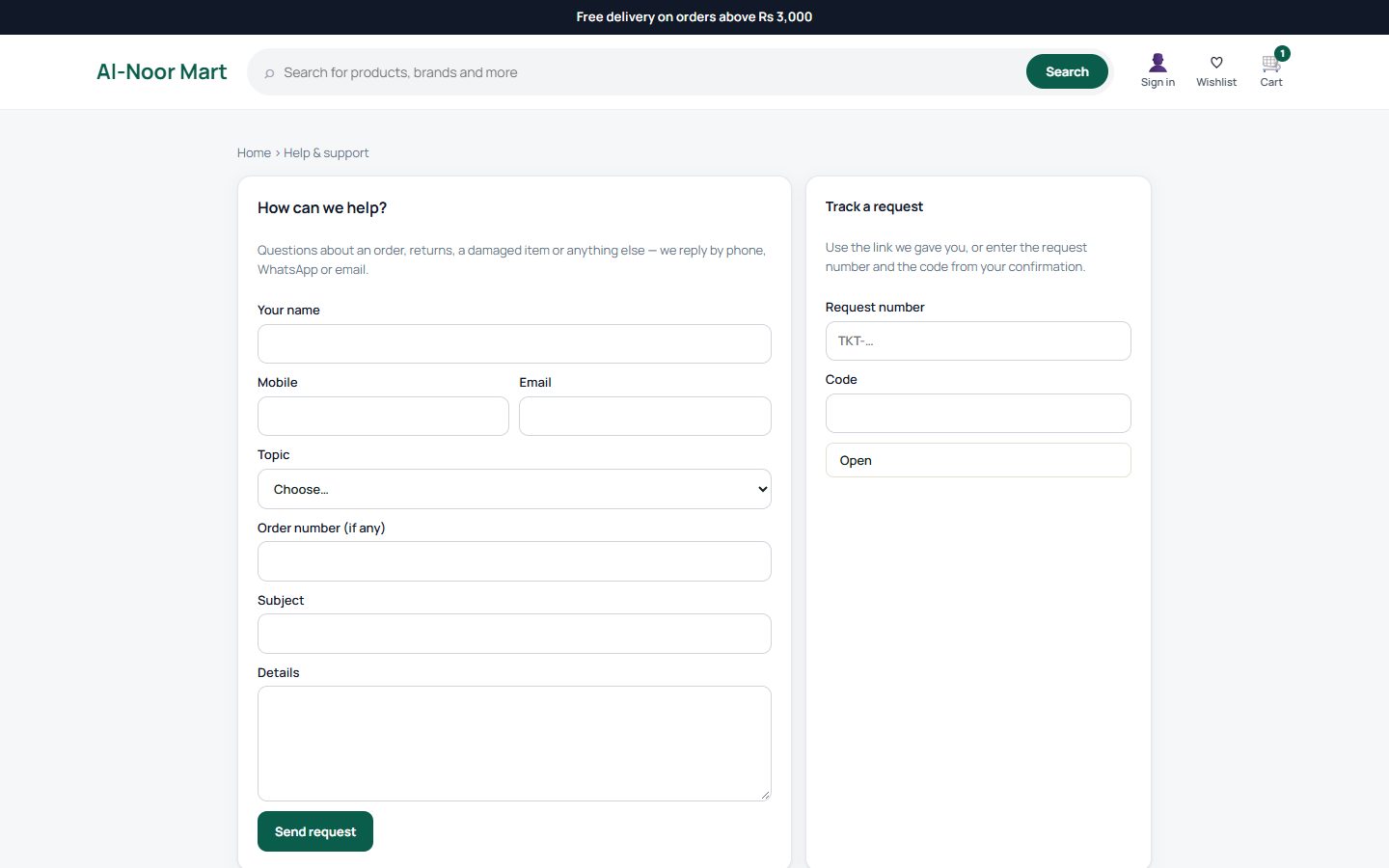Click the Open button under Track a request
Viewport: 1389px width, 868px height.
[x=978, y=460]
